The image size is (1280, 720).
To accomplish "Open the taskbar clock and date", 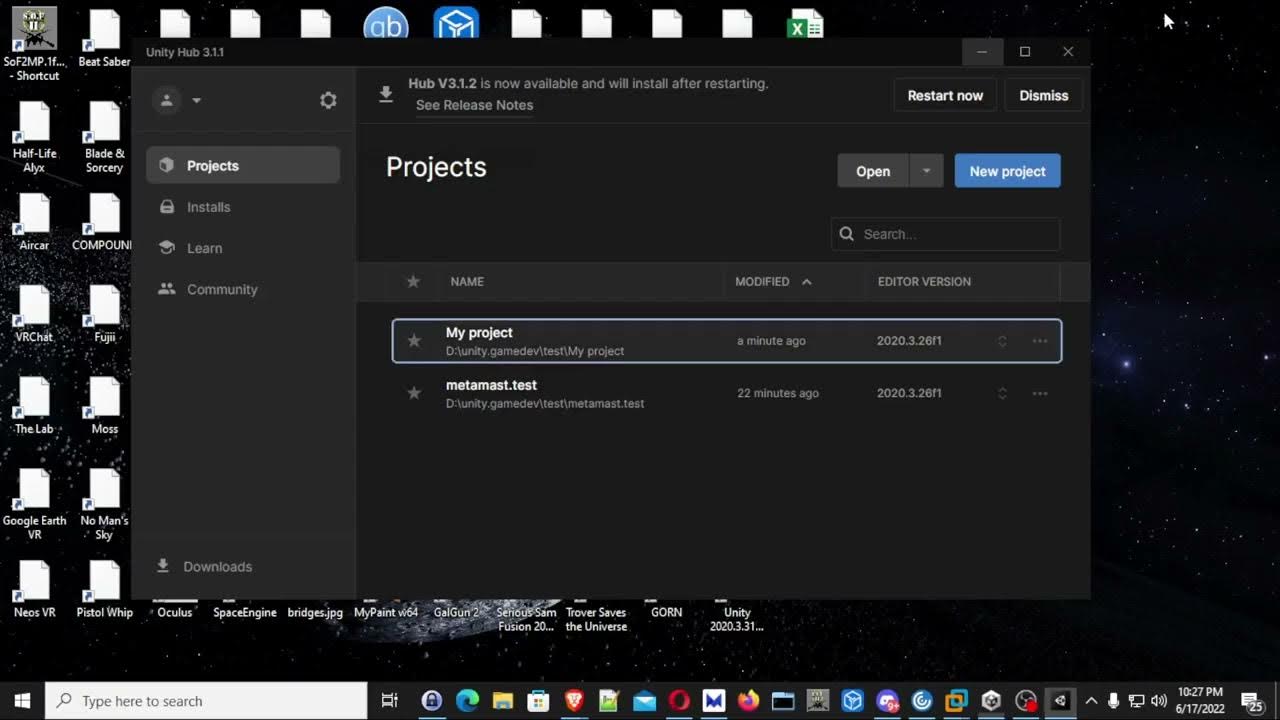I will 1200,700.
